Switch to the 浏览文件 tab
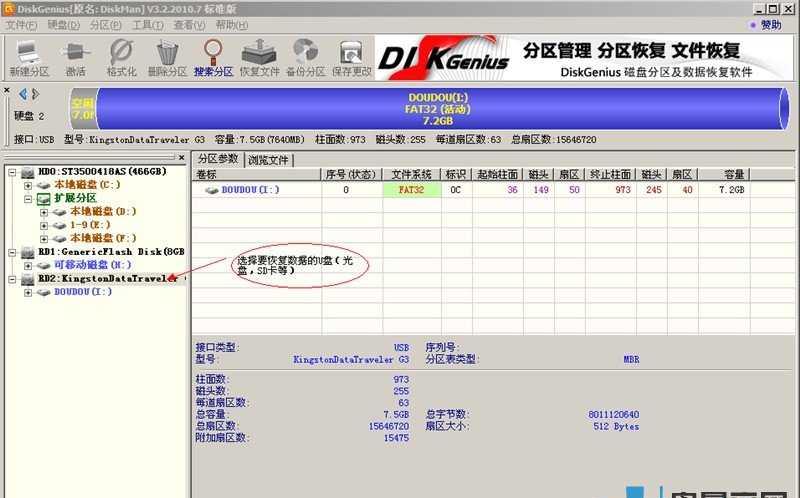 click(268, 160)
